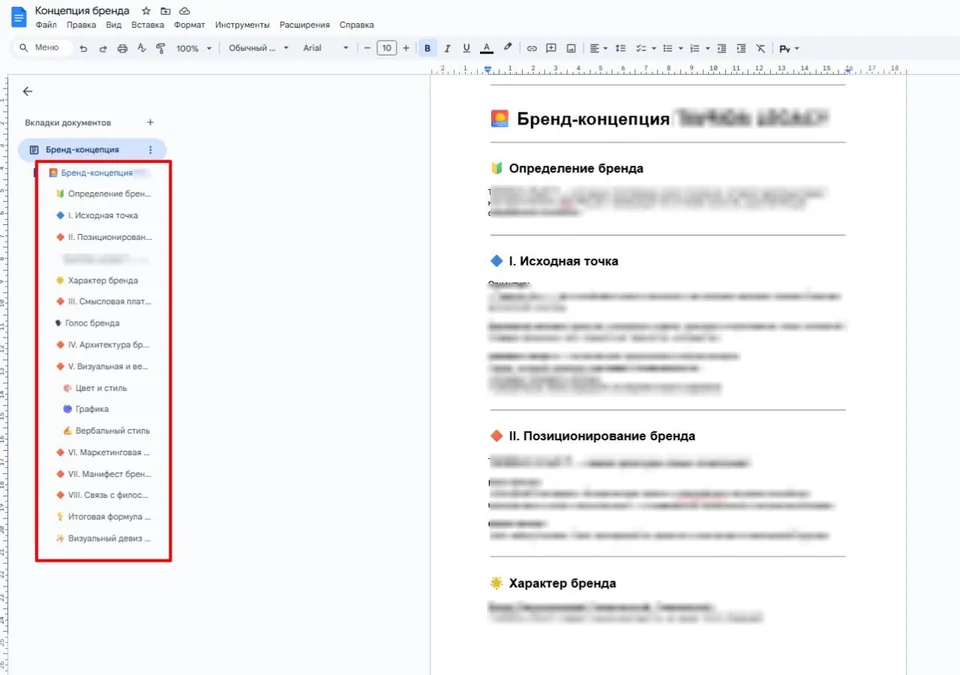This screenshot has width=960, height=675.
Task: Toggle italic formatting
Action: [447, 48]
